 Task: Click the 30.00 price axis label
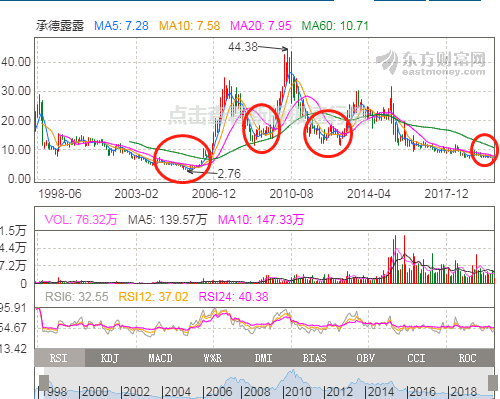click(x=16, y=91)
